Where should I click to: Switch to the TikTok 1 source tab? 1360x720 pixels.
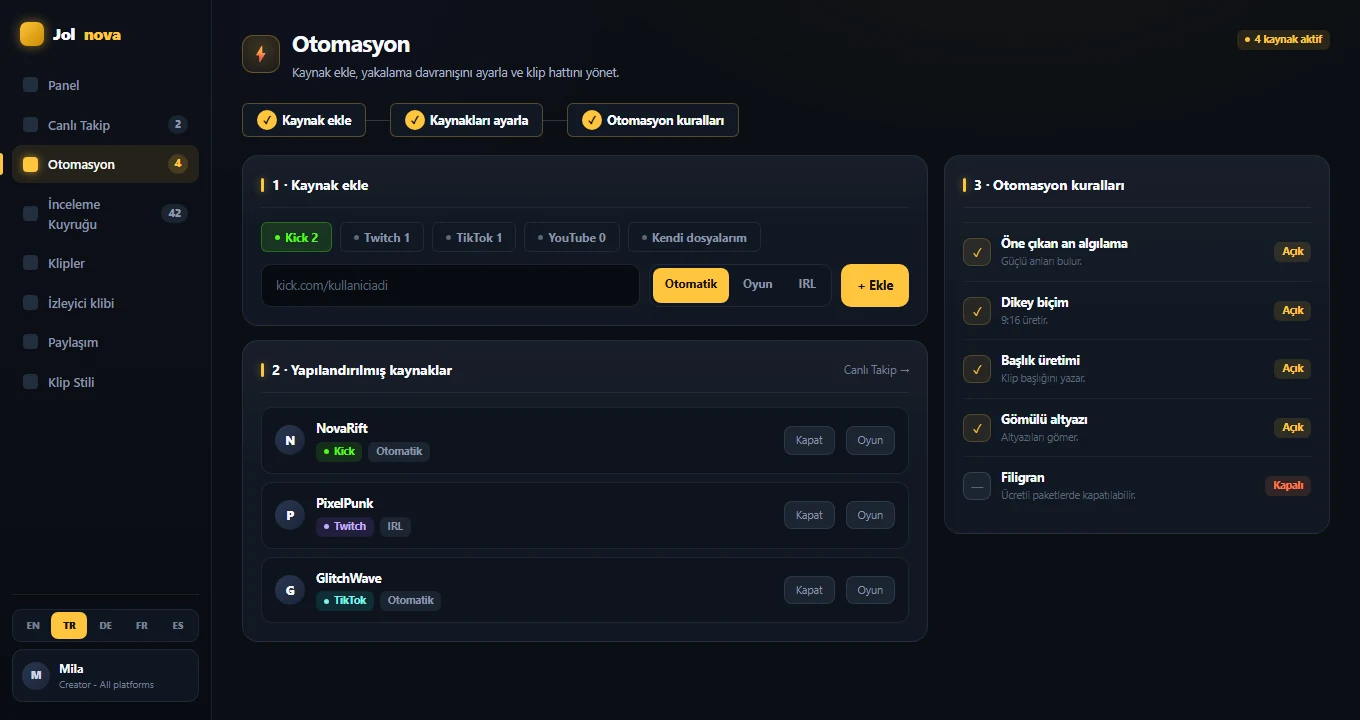tap(474, 237)
